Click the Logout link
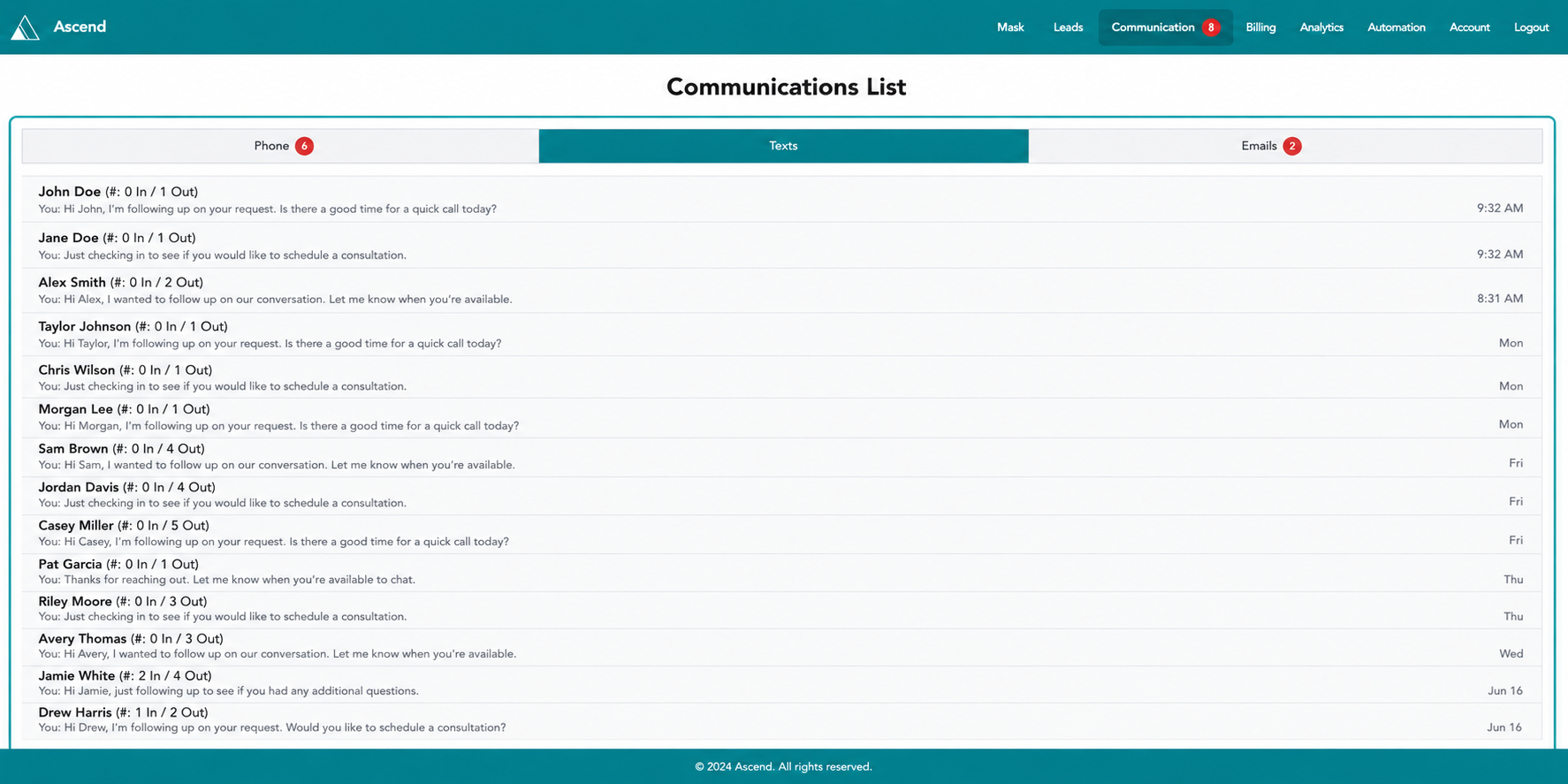Image resolution: width=1568 pixels, height=784 pixels. pos(1531,27)
